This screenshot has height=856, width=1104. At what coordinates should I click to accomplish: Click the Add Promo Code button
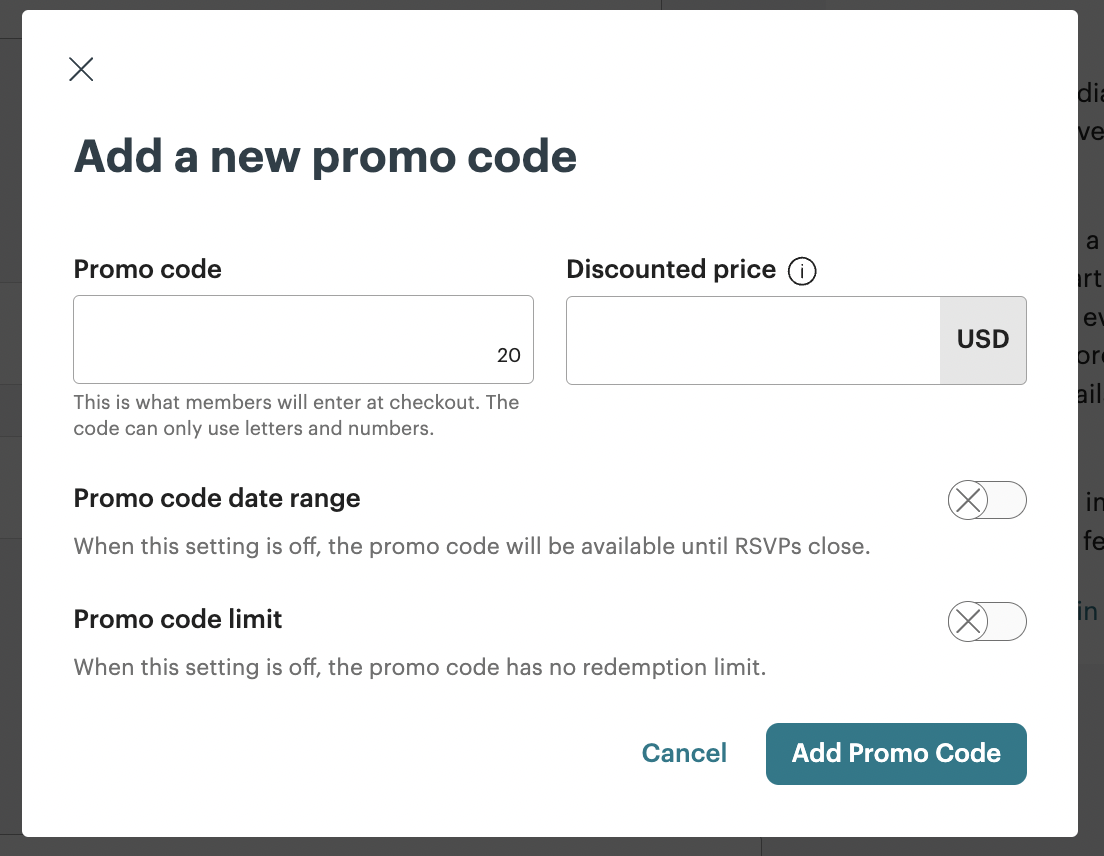tap(896, 753)
